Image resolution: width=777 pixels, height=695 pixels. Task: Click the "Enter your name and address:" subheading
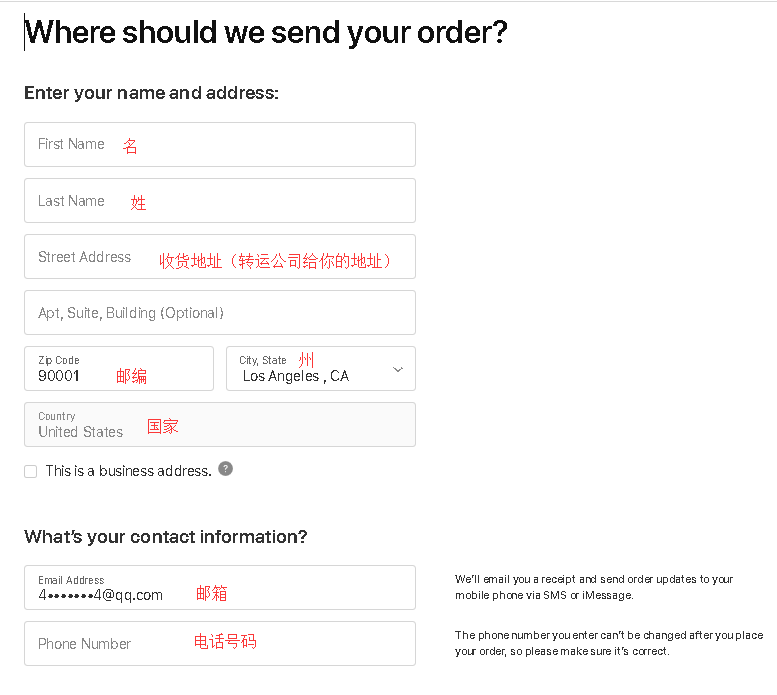coord(151,93)
